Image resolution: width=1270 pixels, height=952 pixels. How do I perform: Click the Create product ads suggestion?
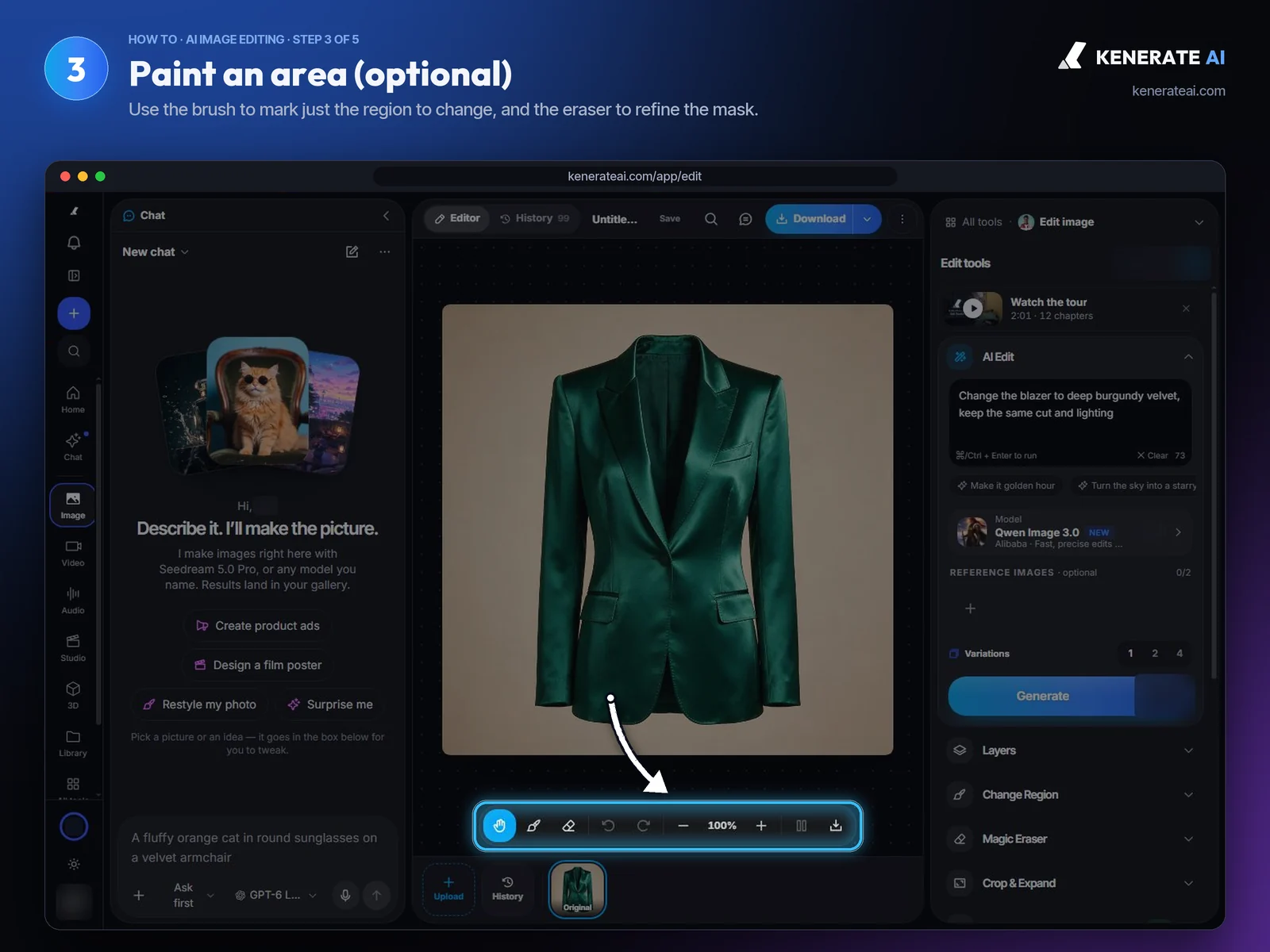tap(258, 626)
